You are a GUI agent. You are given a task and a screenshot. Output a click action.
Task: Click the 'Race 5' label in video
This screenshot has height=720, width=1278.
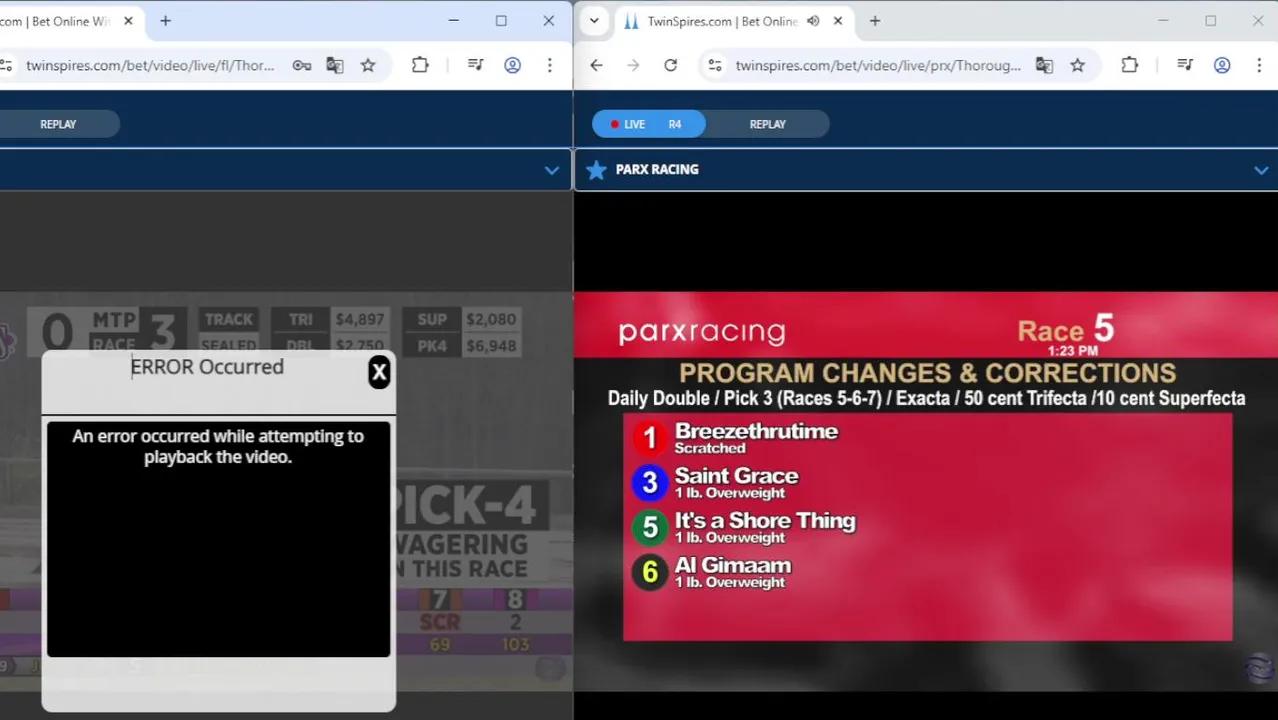coord(1065,329)
